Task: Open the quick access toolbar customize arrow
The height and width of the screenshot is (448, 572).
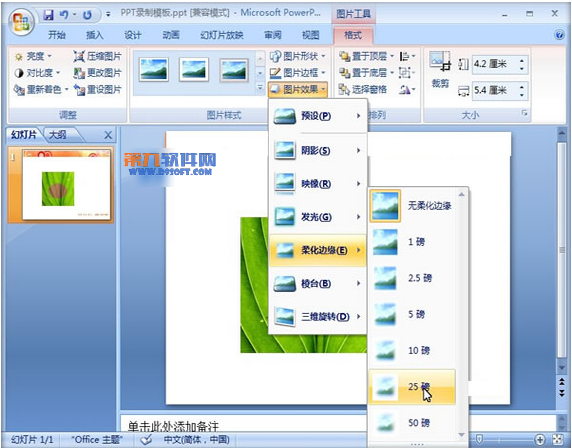Action: (108, 15)
